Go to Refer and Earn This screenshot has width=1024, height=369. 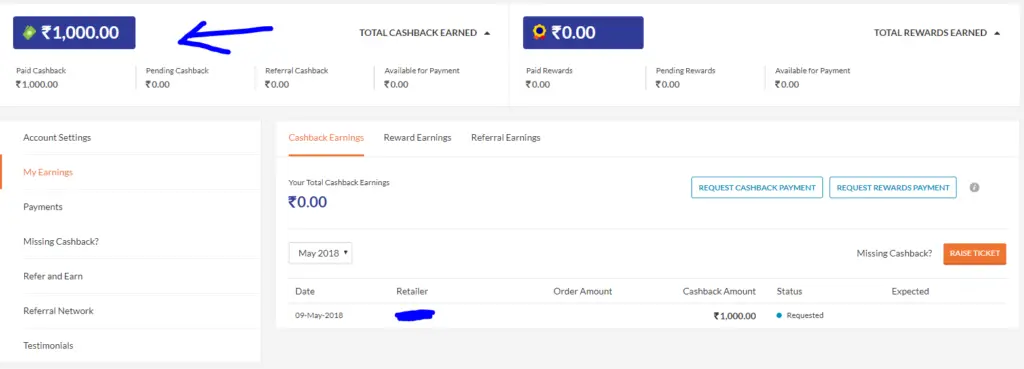(x=53, y=276)
